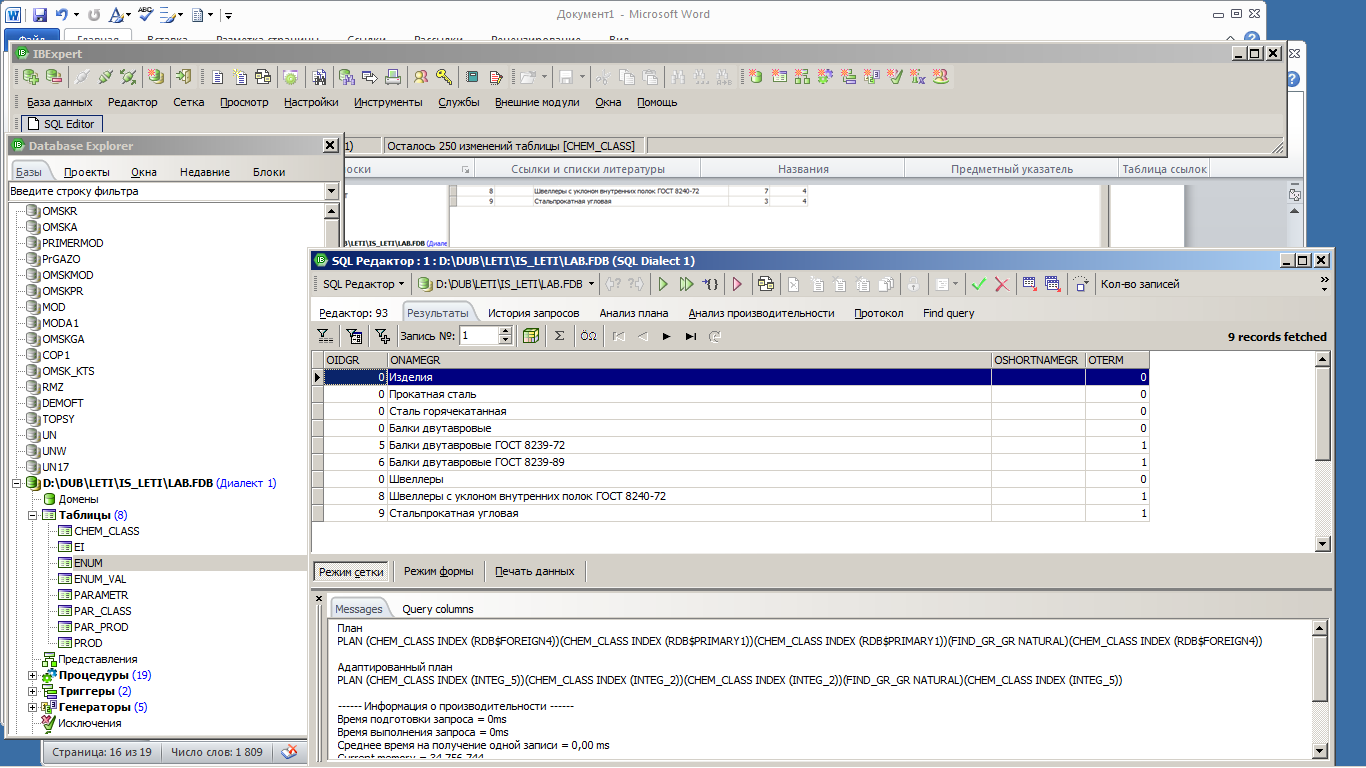
Task: Expand the Процедуры (19) tree node
Action: click(32, 675)
